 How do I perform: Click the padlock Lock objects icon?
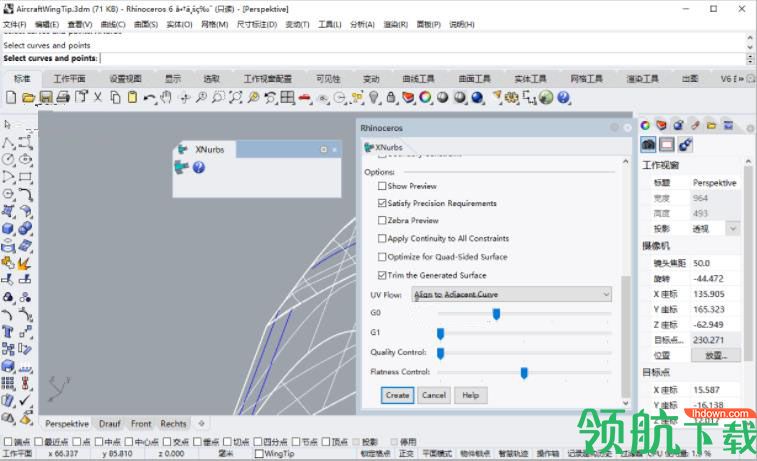[x=391, y=98]
